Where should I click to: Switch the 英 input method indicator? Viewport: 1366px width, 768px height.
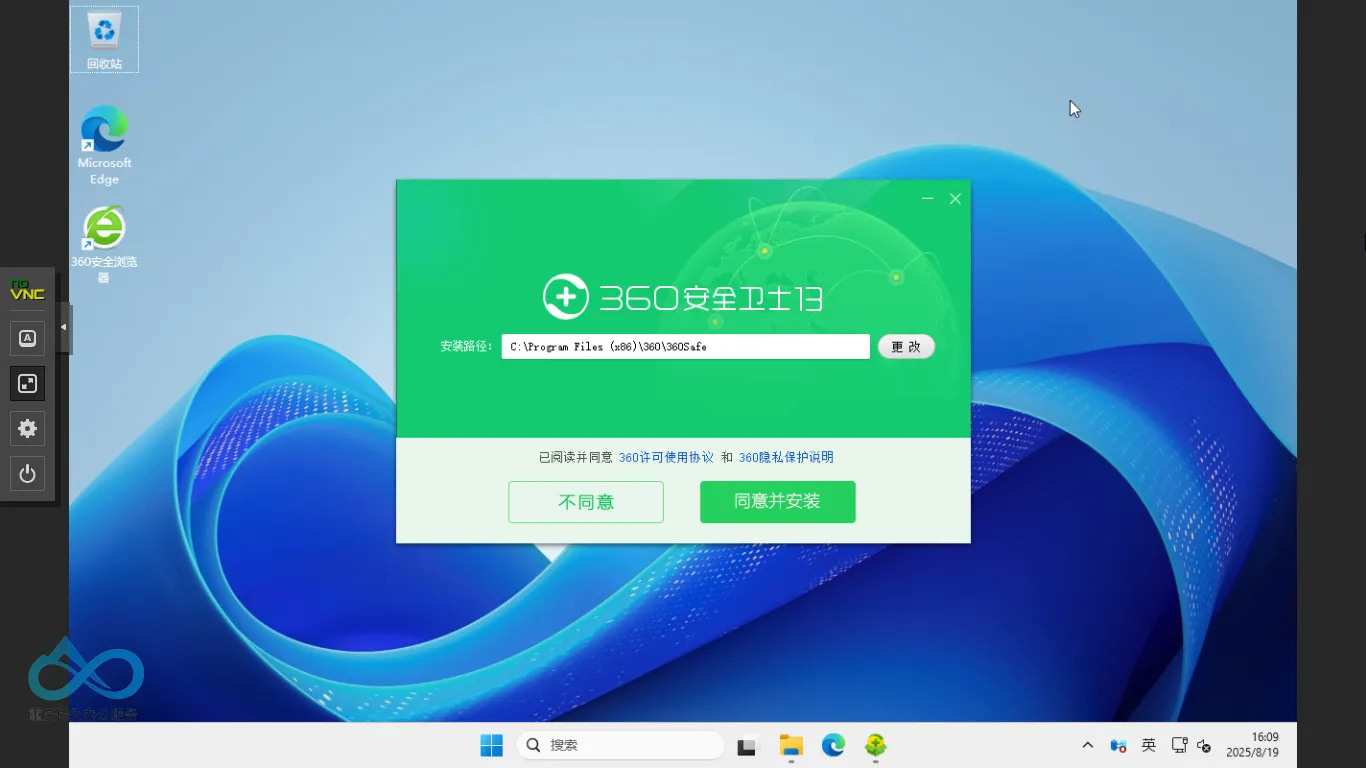[x=1149, y=746]
